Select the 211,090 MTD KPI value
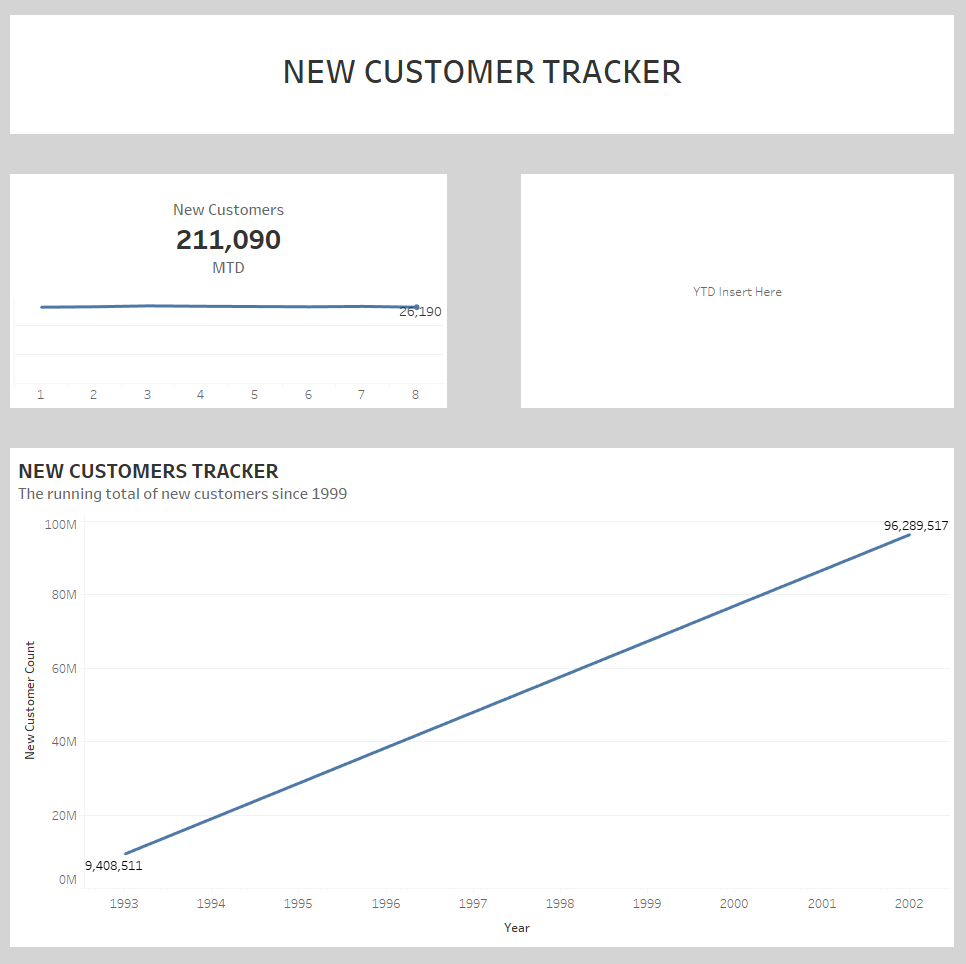This screenshot has height=964, width=966. coord(228,240)
